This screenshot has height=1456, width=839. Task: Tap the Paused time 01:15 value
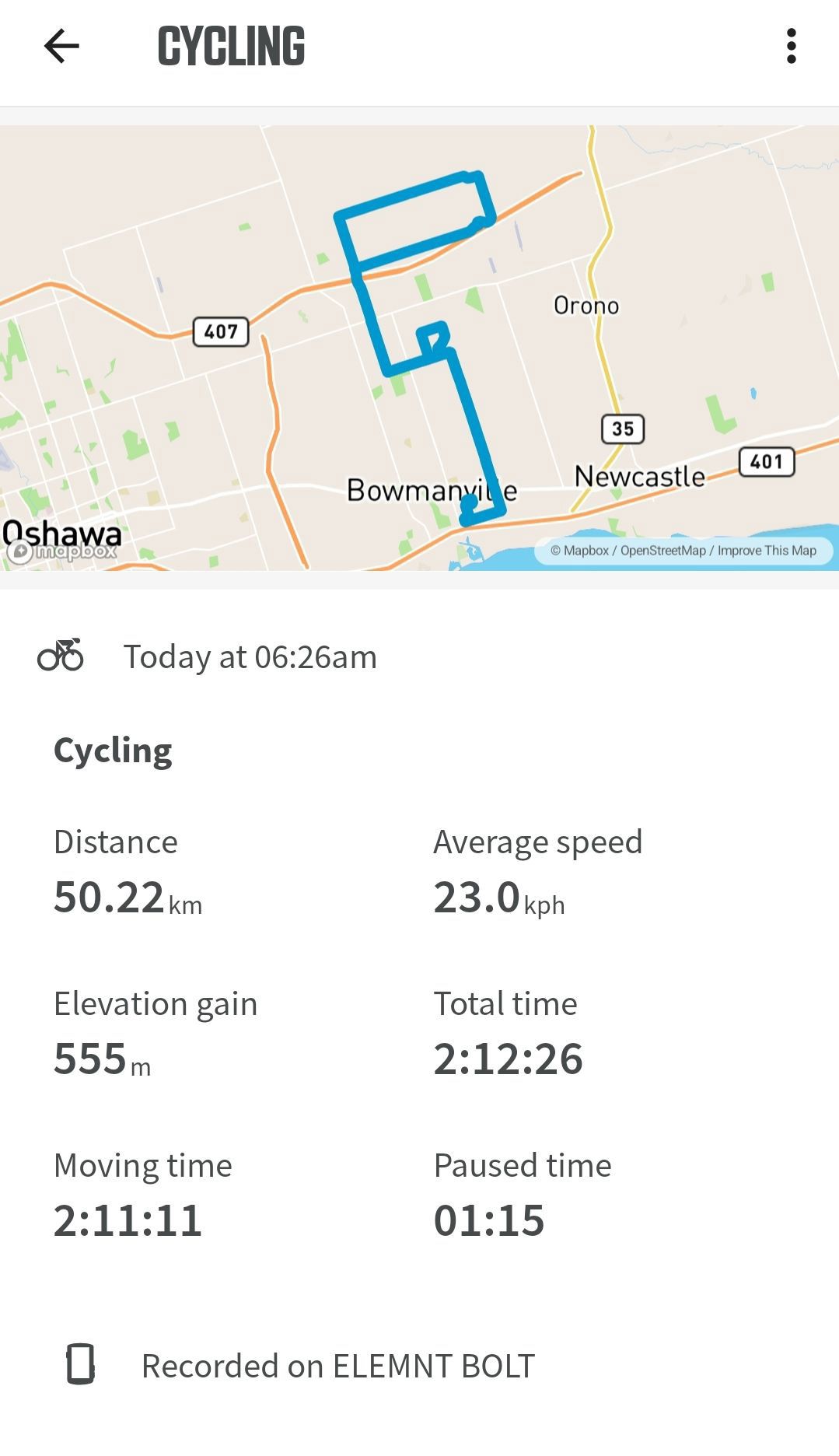489,1220
